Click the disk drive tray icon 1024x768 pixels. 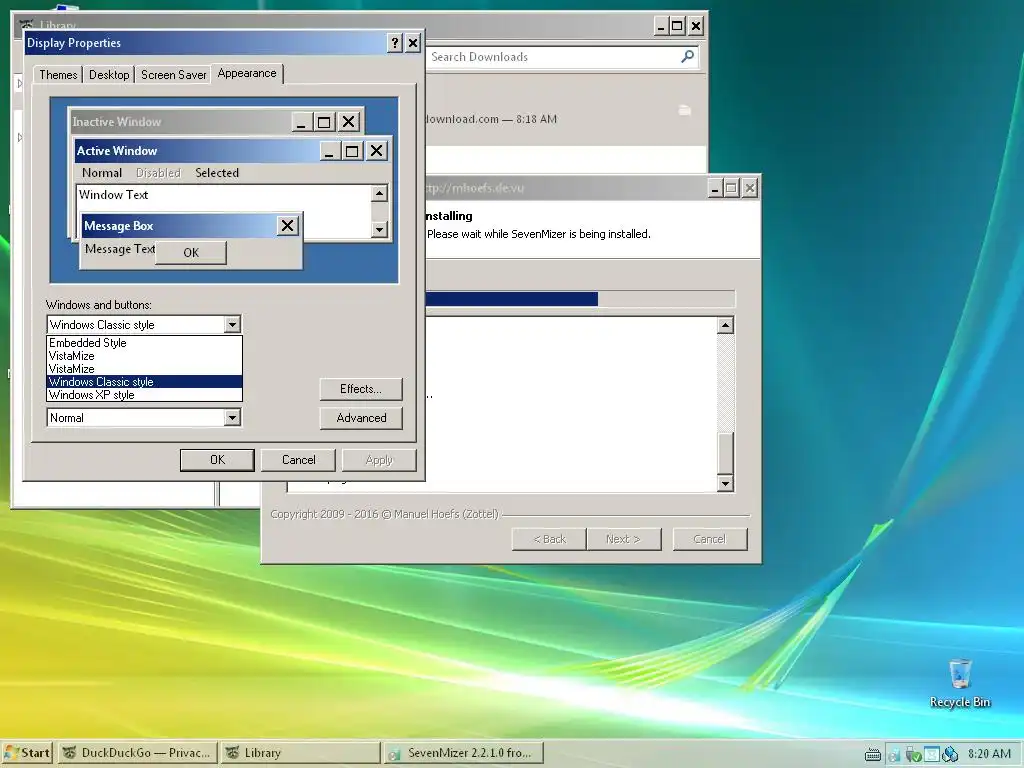tap(894, 755)
